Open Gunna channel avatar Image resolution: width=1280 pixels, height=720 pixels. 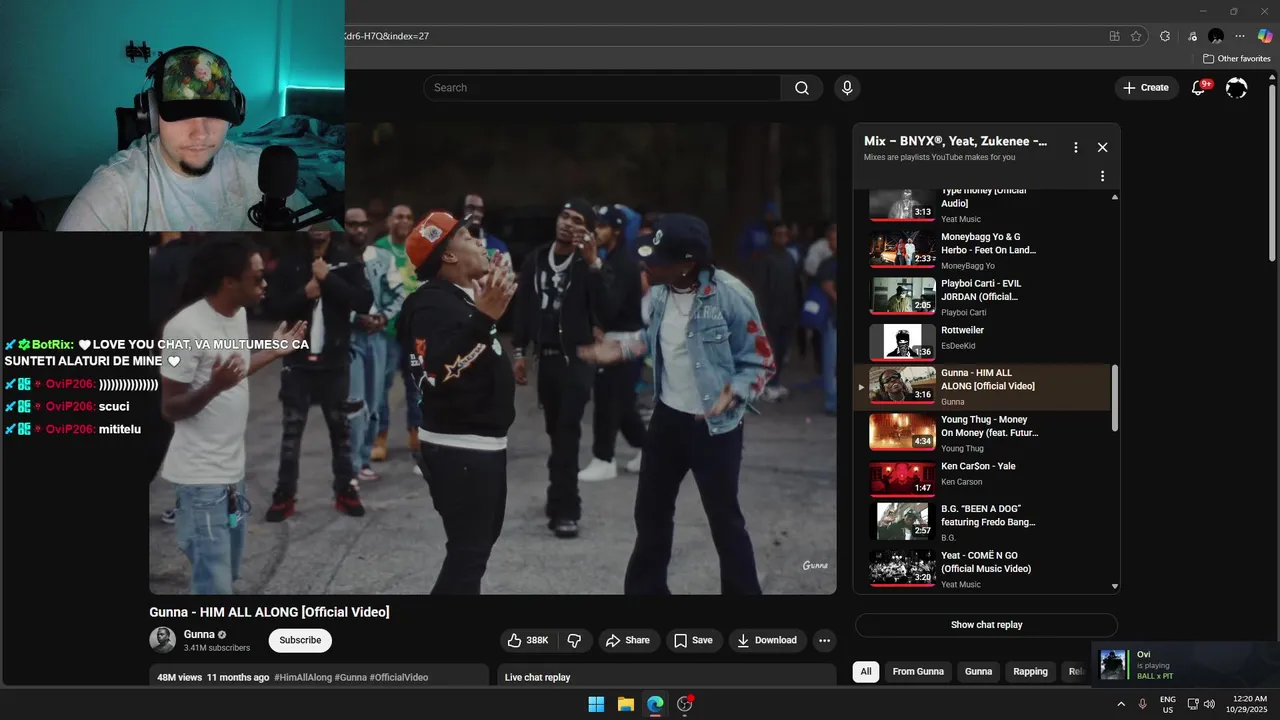pos(162,640)
